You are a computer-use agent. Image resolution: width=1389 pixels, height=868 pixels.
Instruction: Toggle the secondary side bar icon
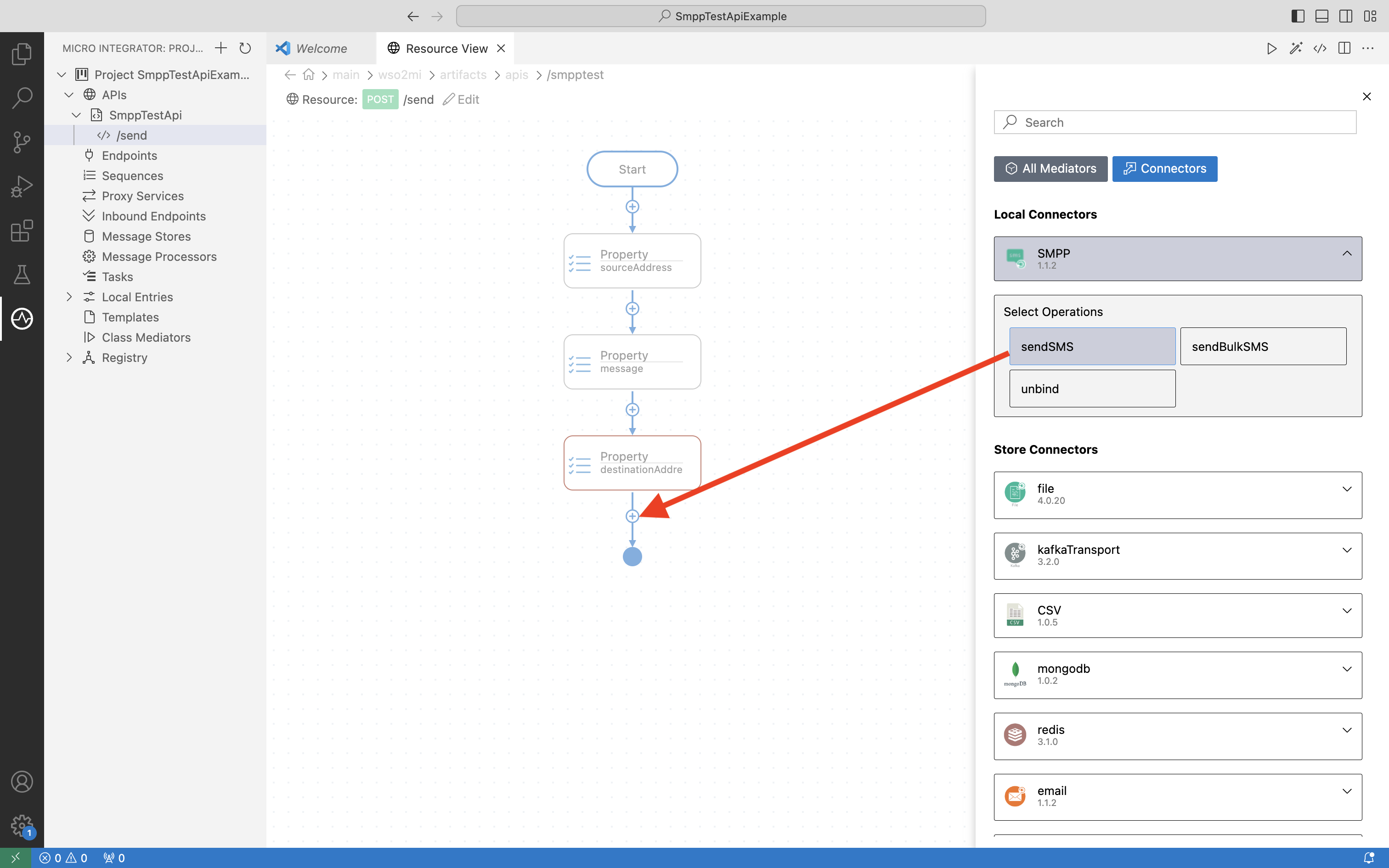click(1346, 16)
